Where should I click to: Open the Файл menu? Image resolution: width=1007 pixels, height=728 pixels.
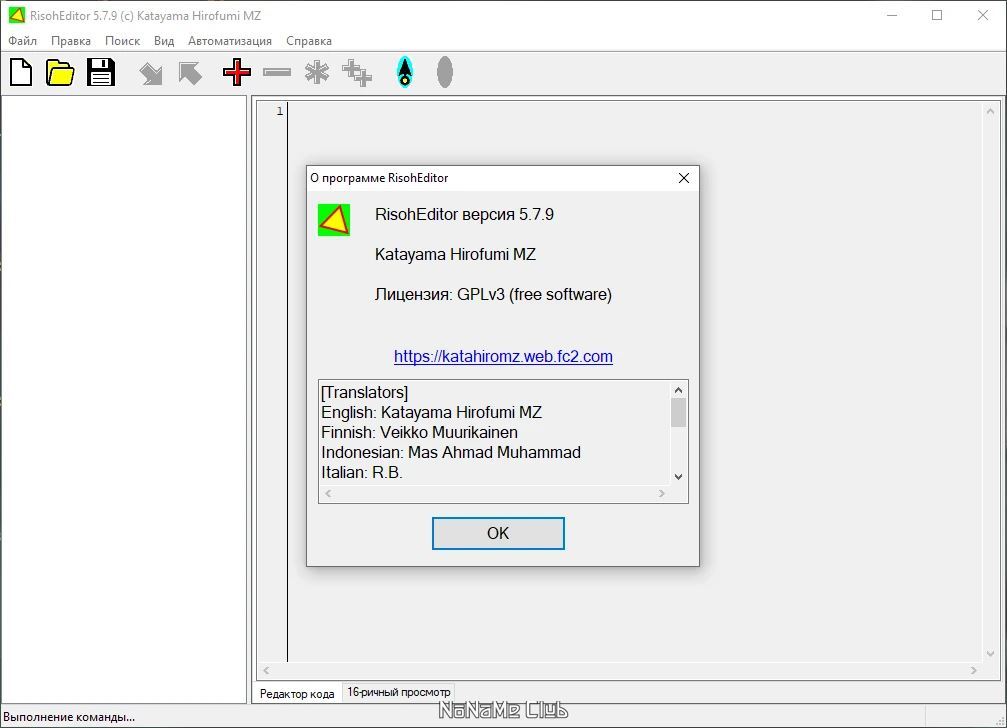coord(22,40)
